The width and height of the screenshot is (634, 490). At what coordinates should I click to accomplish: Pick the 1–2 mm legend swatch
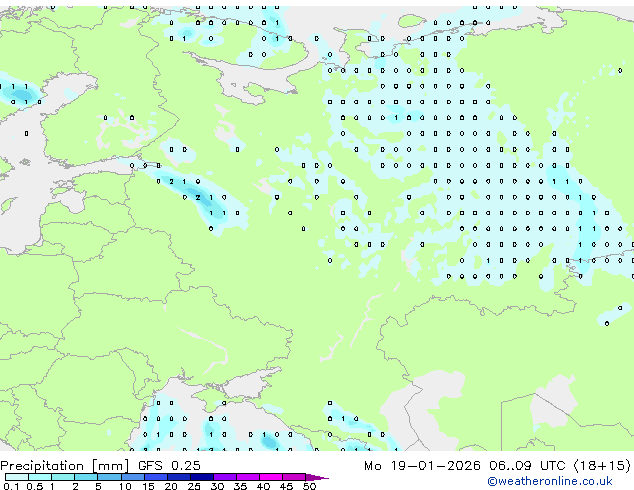(x=63, y=477)
